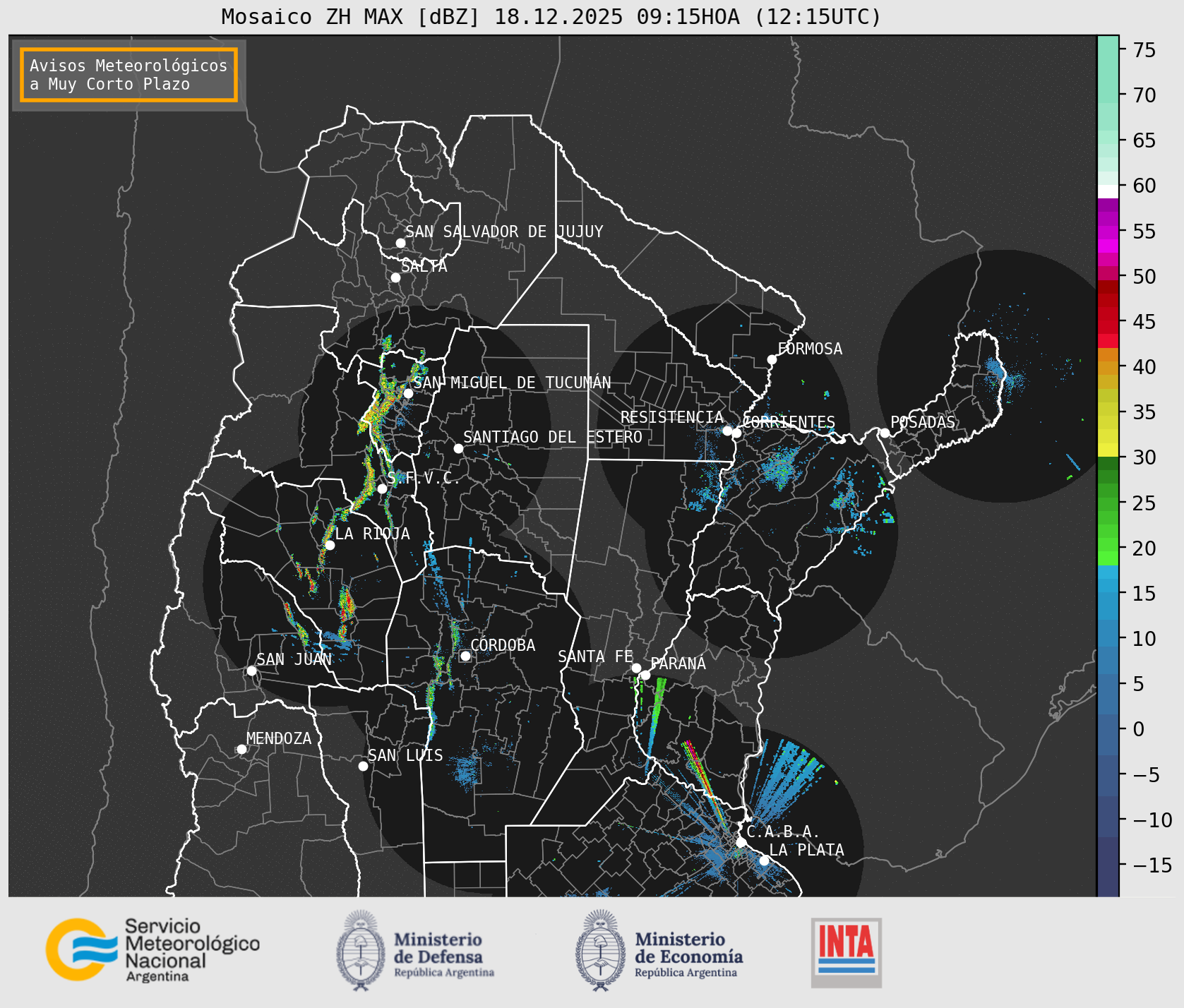
Task: Click the 45 value on the scale
Action: point(1144,321)
